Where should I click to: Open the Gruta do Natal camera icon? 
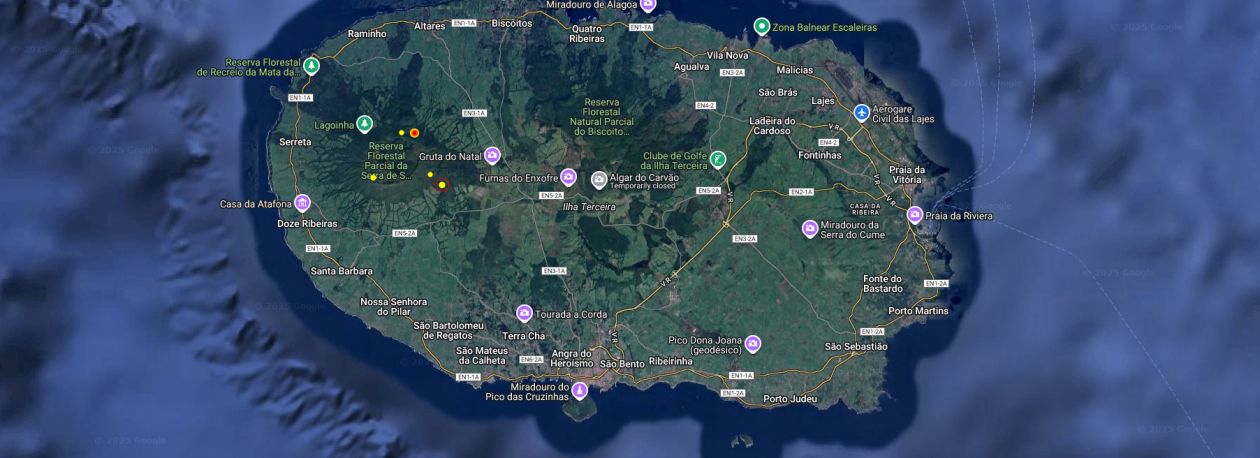492,155
